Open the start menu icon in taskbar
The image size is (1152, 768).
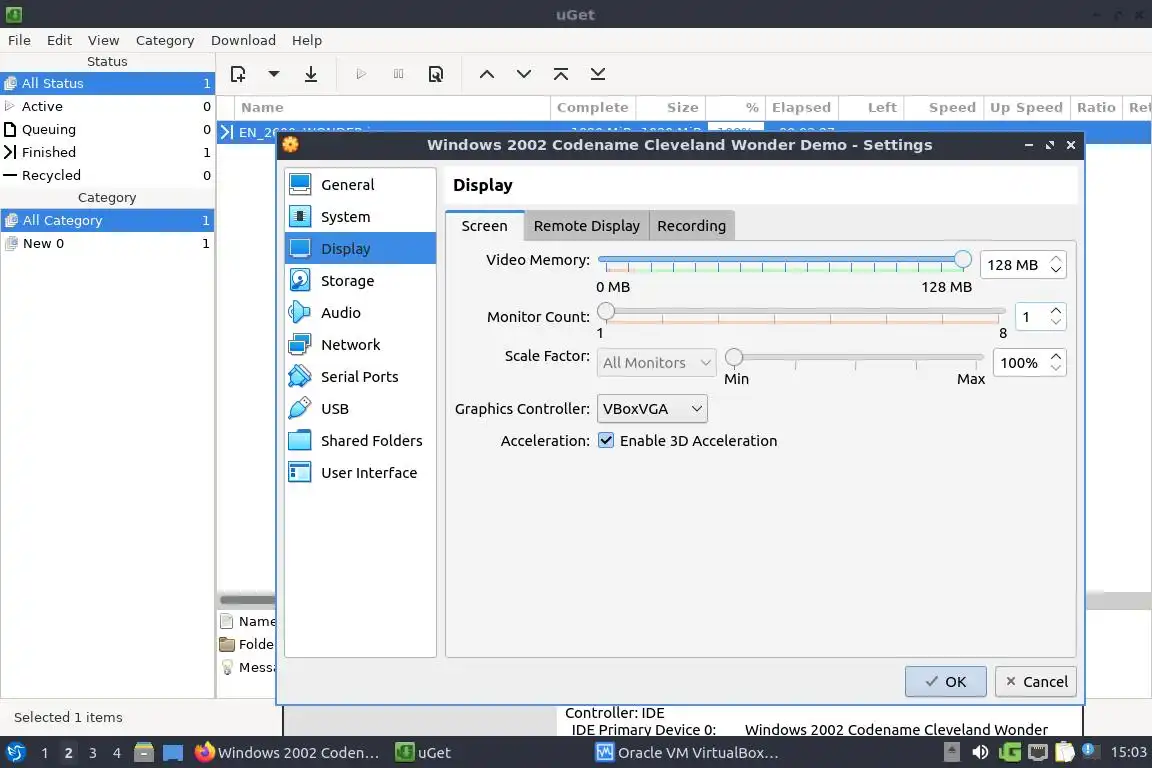click(x=15, y=753)
